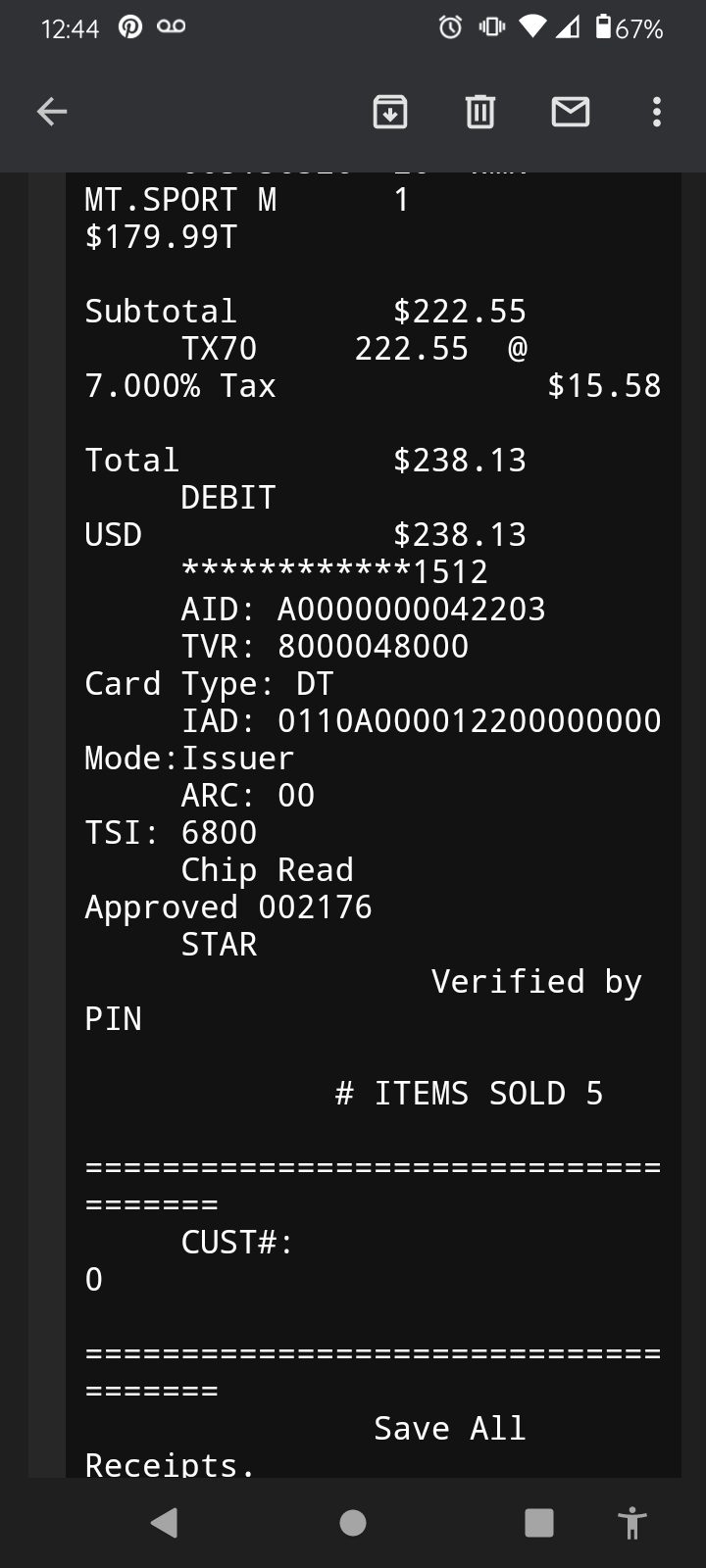
Task: Tap the alarm icon in the status bar
Action: click(x=450, y=28)
